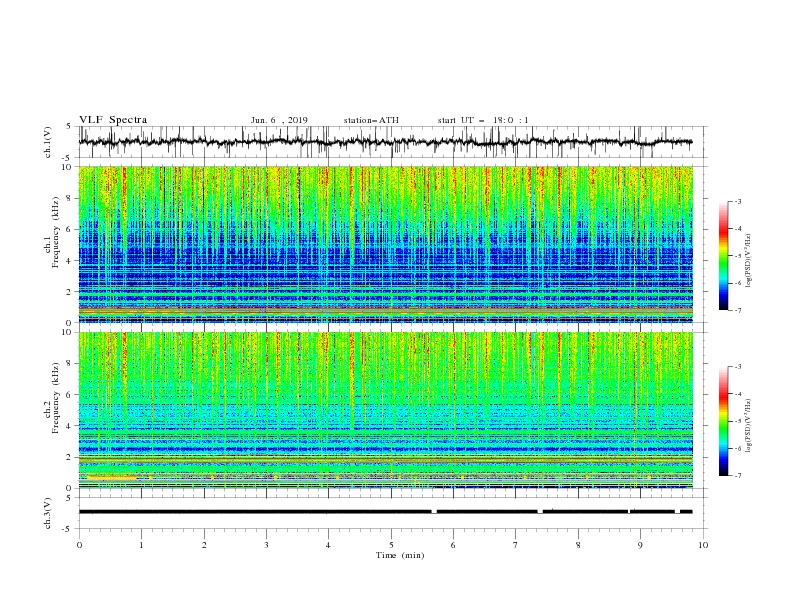Click the "-3" label on ch.1 color bar
This screenshot has height=612, width=792.
pos(738,201)
